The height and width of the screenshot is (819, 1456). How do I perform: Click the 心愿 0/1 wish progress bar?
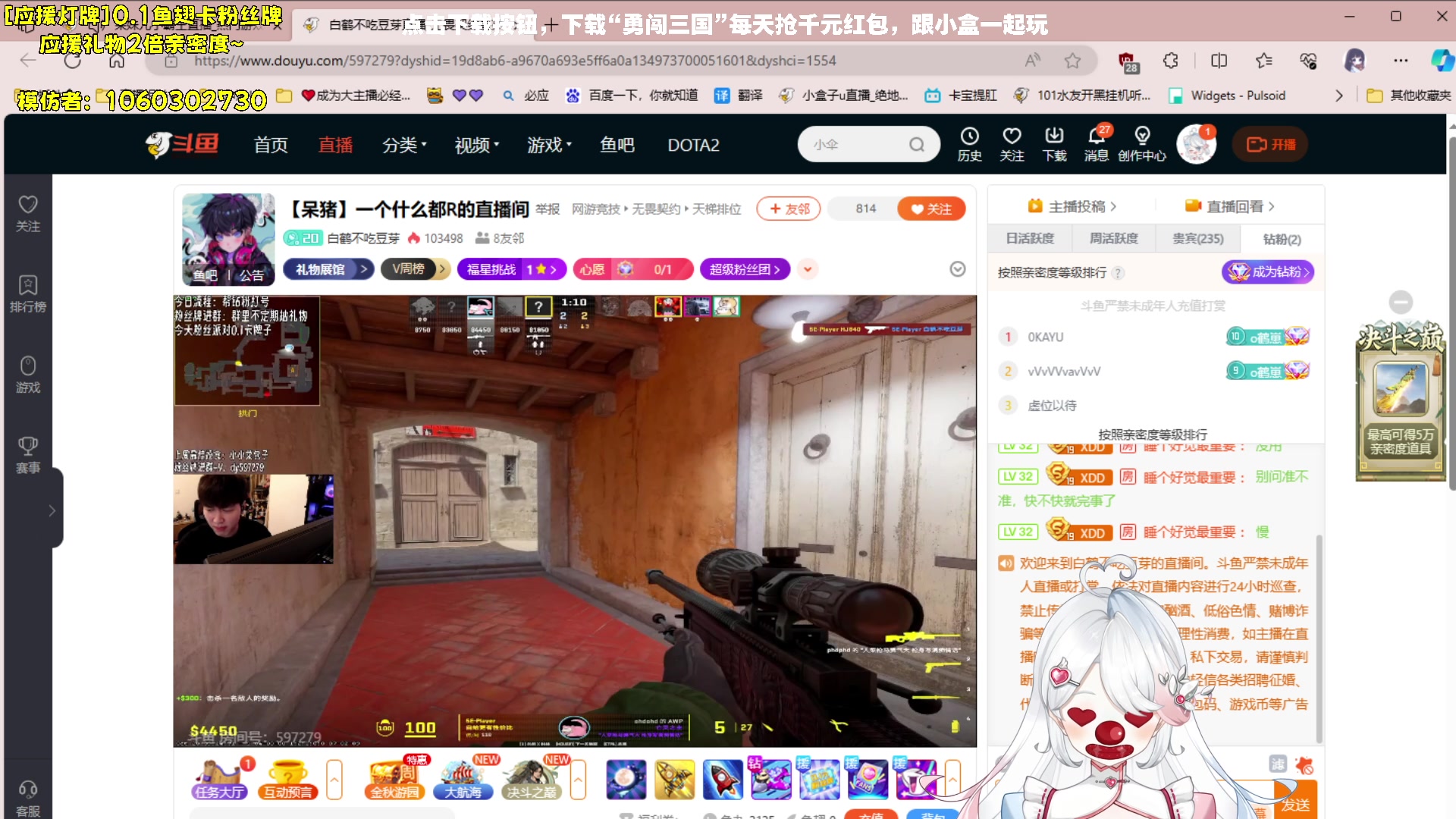point(633,269)
